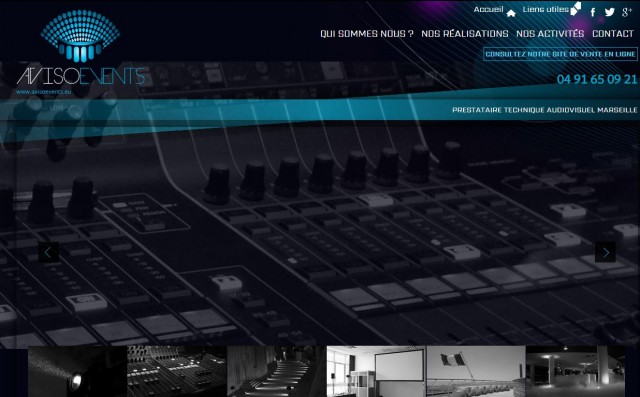Click the phone number 04 91 65 09 21
640x397 pixels.
pyautogui.click(x=597, y=79)
